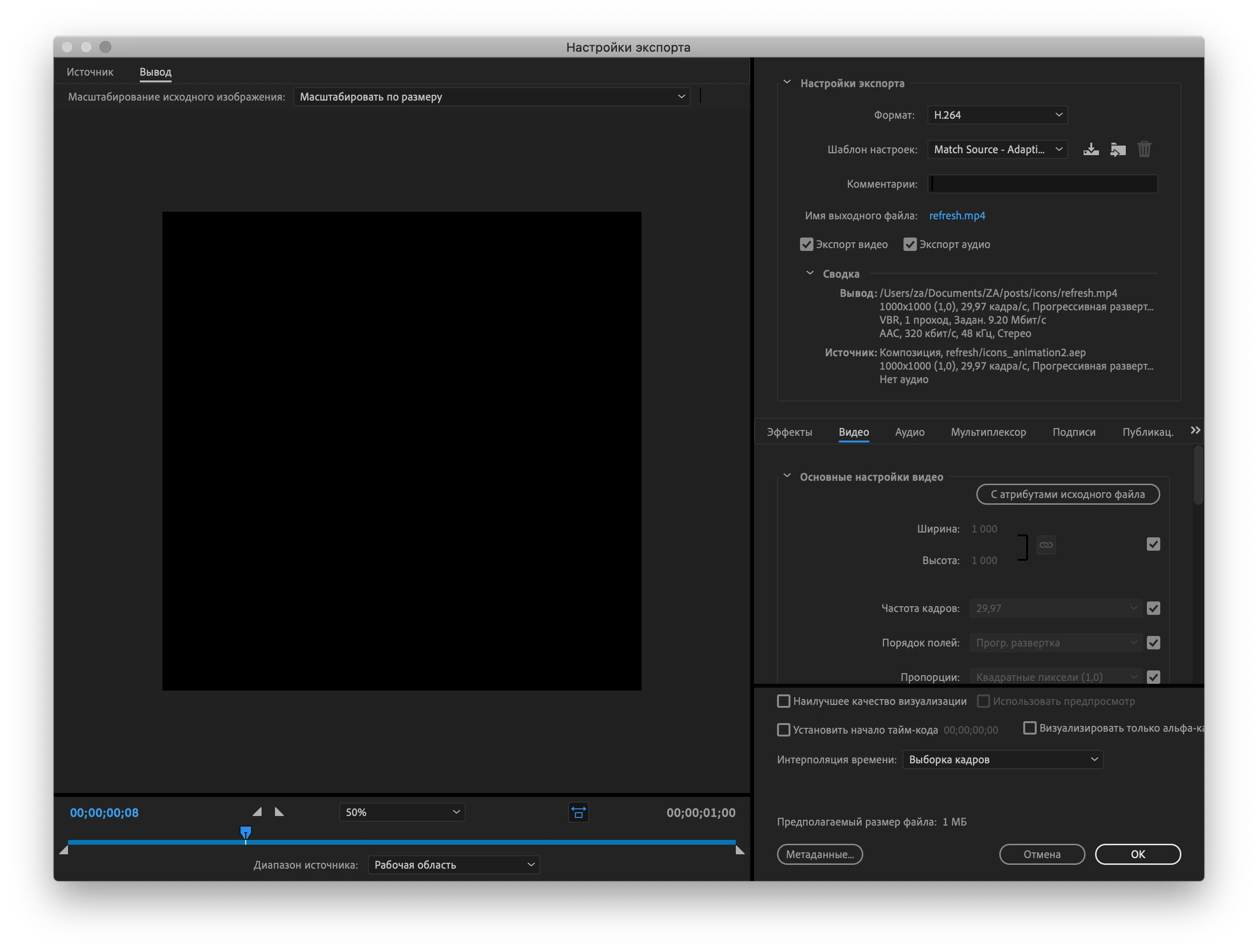Click the refresh.mp4 output file name link
Screen dimensions: 1258x952
[957, 215]
